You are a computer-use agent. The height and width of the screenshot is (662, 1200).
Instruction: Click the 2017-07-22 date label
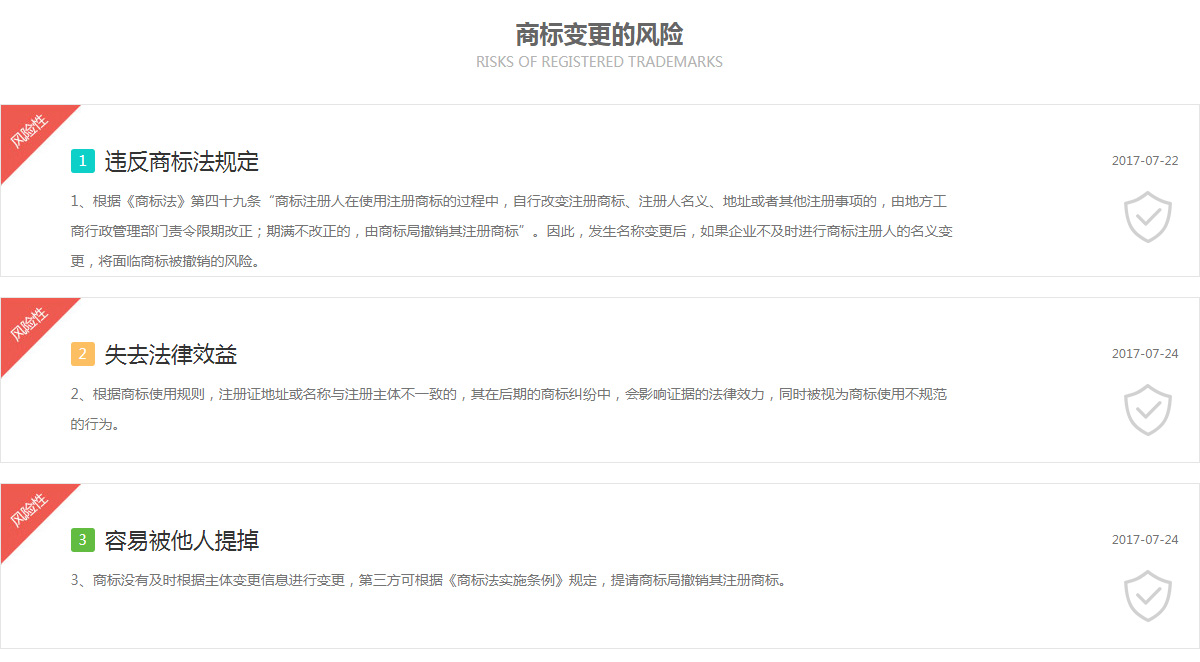tap(1145, 161)
